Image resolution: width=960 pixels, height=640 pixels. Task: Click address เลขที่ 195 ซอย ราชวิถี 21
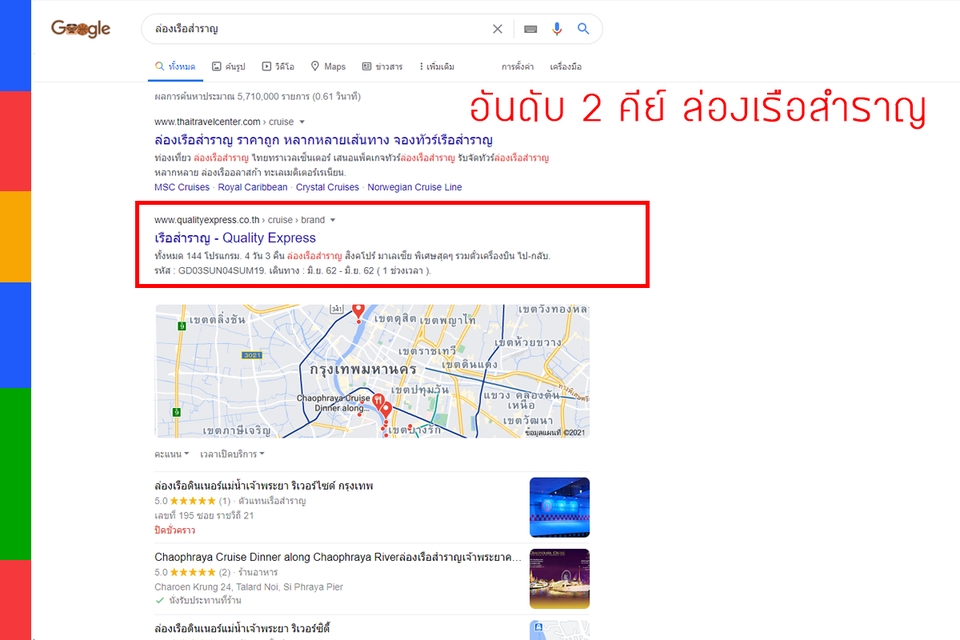pos(204,516)
